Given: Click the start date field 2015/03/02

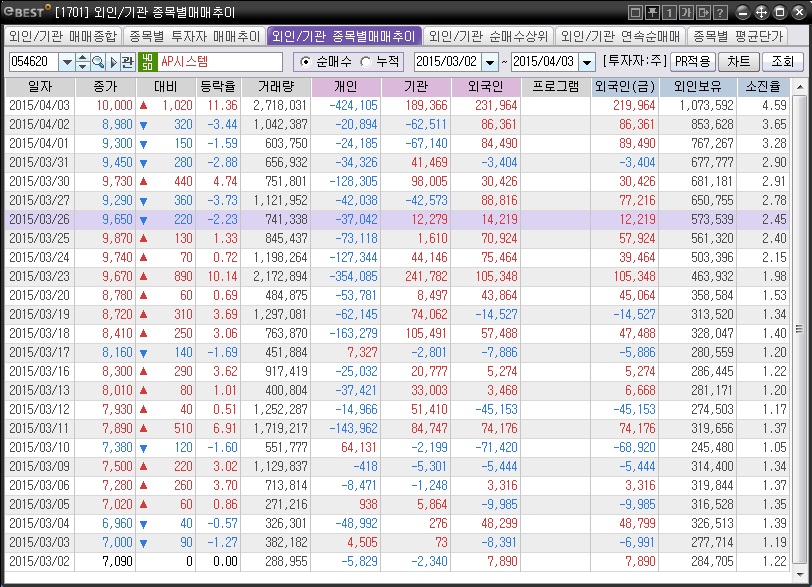Looking at the screenshot, I should [x=448, y=62].
